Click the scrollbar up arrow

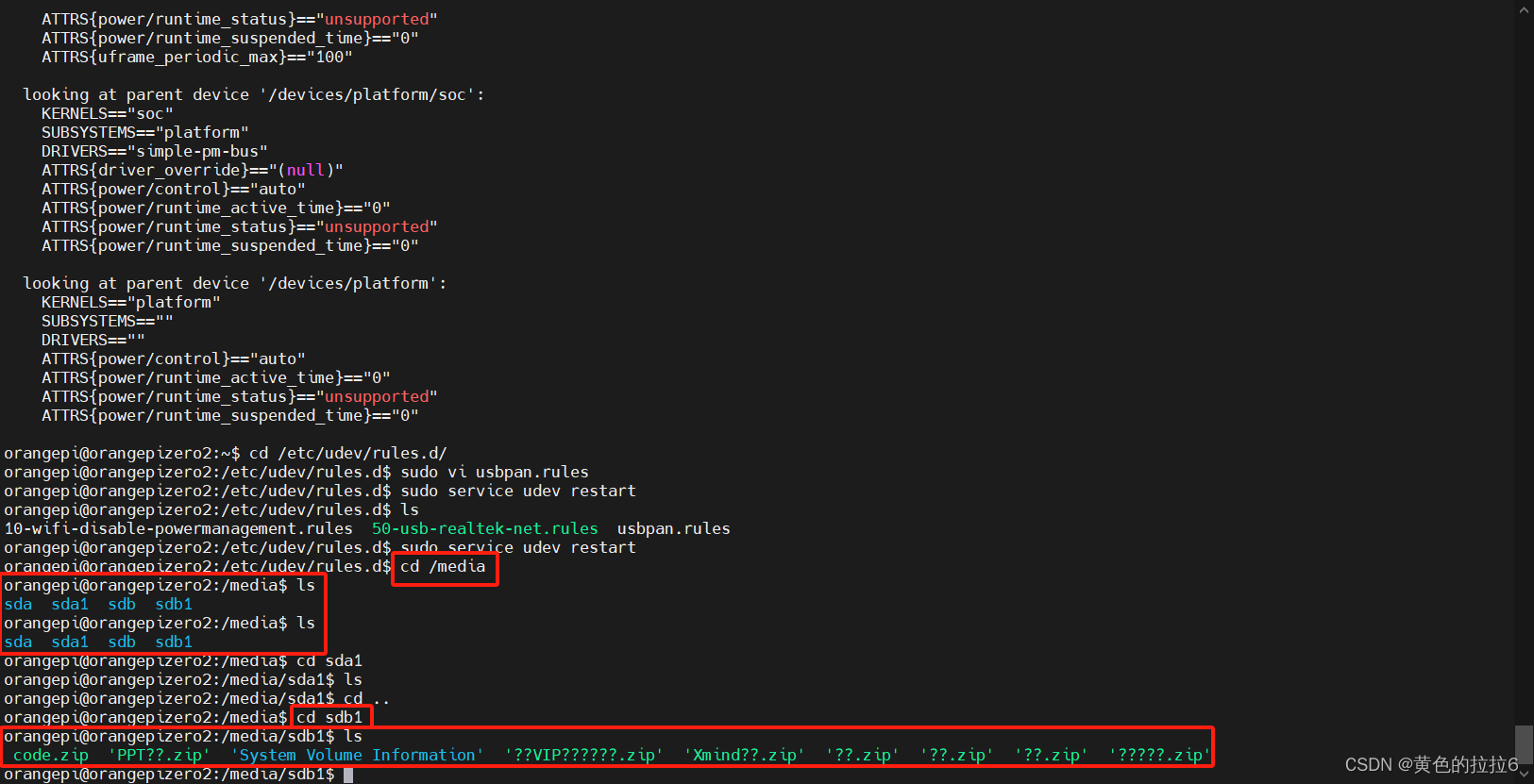[x=1524, y=9]
